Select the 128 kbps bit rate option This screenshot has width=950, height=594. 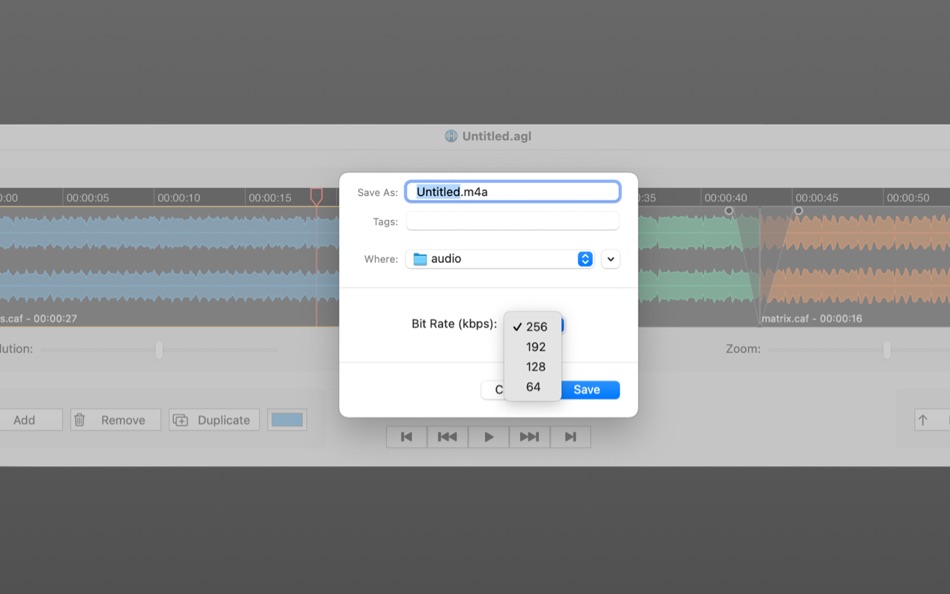click(x=535, y=366)
